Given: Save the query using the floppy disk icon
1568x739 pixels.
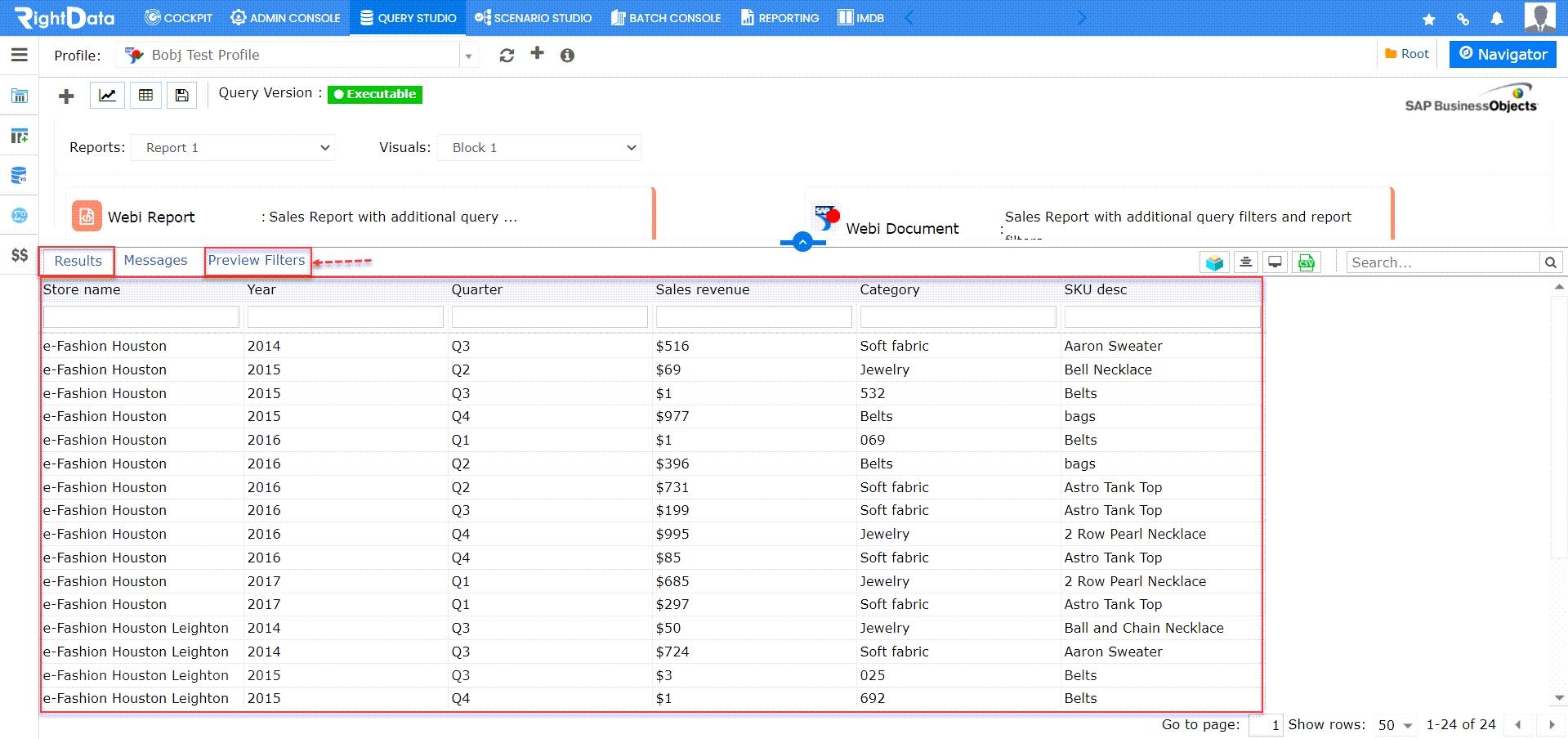Looking at the screenshot, I should point(181,95).
